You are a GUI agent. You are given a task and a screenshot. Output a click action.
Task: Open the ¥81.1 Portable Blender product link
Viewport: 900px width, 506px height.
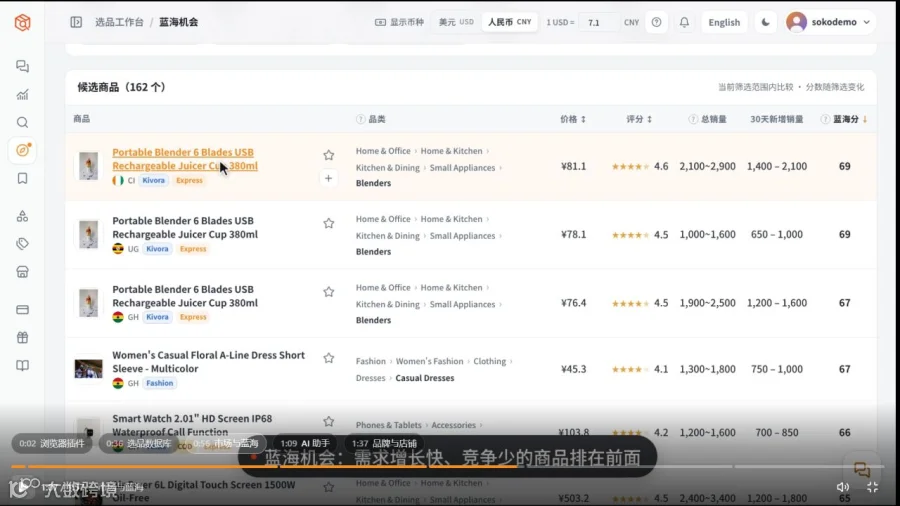pos(185,159)
